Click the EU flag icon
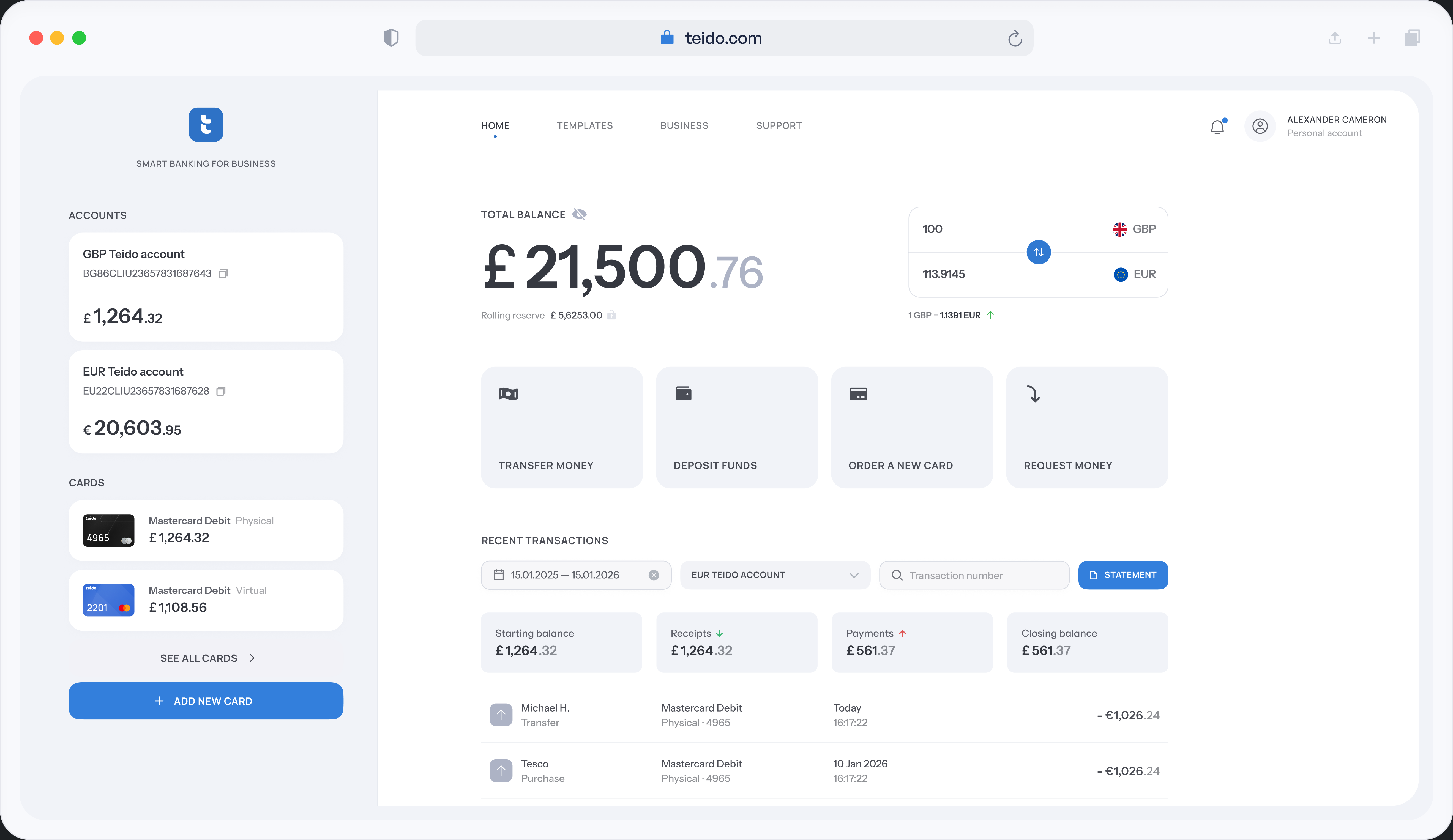This screenshot has width=1453, height=840. [1120, 274]
